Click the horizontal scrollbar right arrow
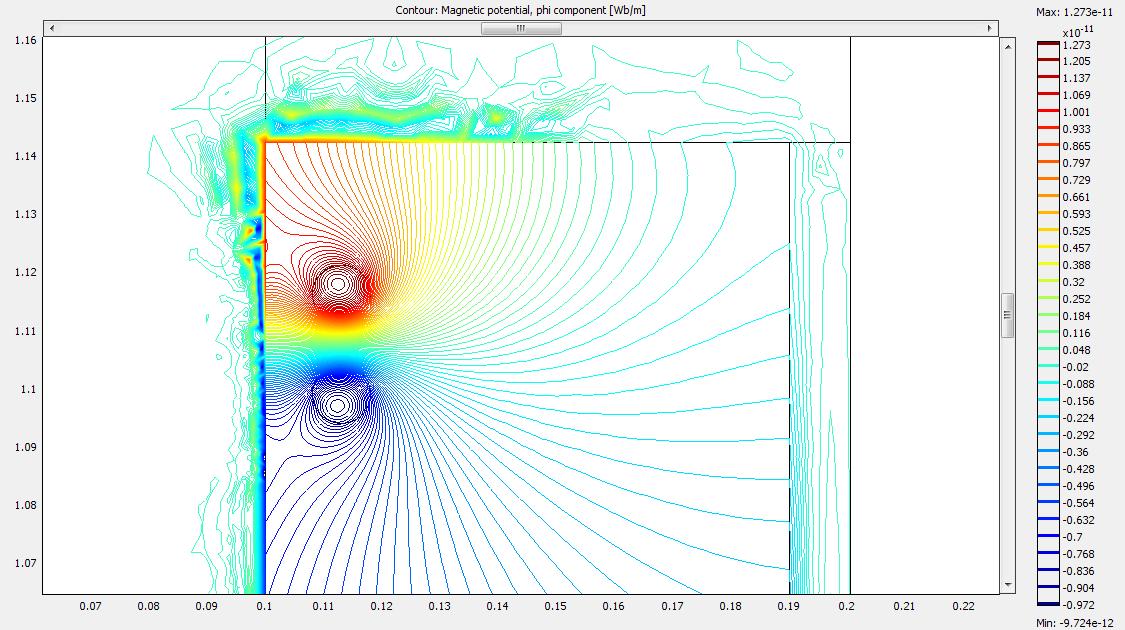 (990, 29)
